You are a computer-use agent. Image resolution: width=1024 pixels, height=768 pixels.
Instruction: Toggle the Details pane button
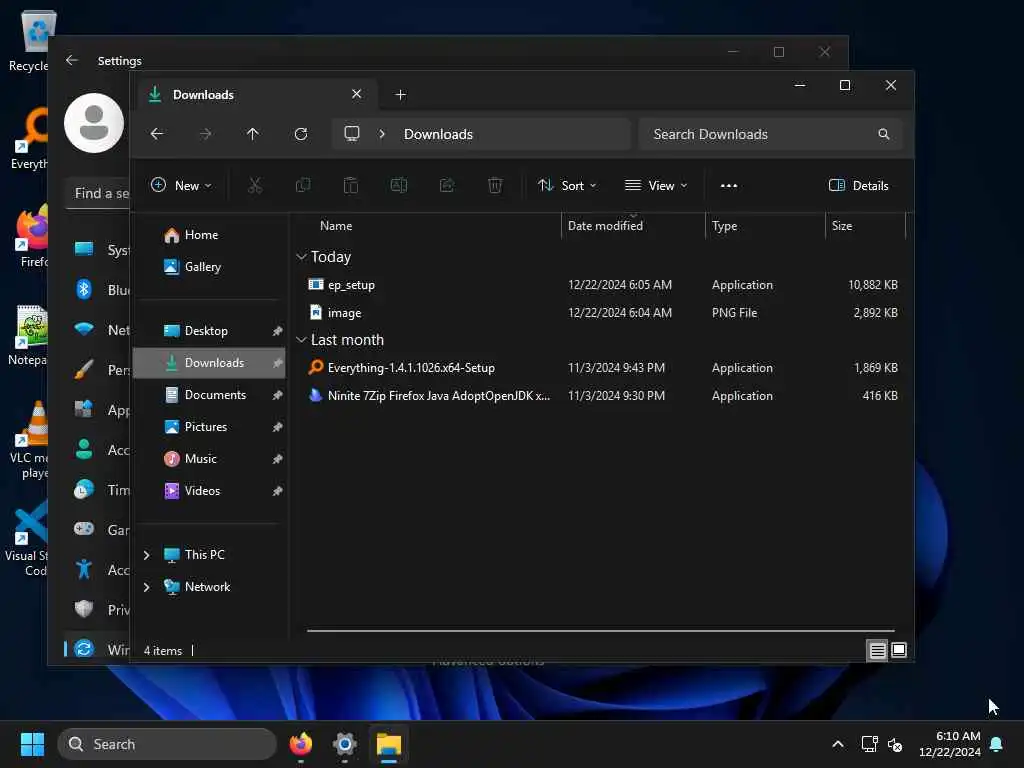(858, 185)
